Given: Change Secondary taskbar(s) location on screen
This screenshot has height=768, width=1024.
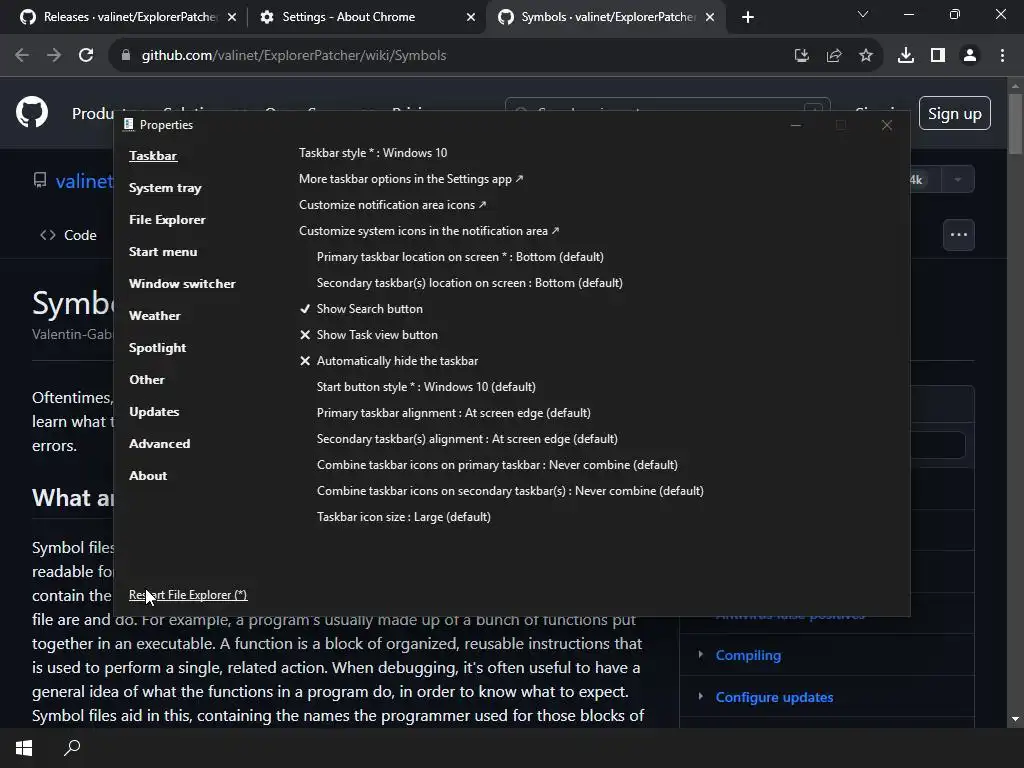Looking at the screenshot, I should [x=470, y=283].
